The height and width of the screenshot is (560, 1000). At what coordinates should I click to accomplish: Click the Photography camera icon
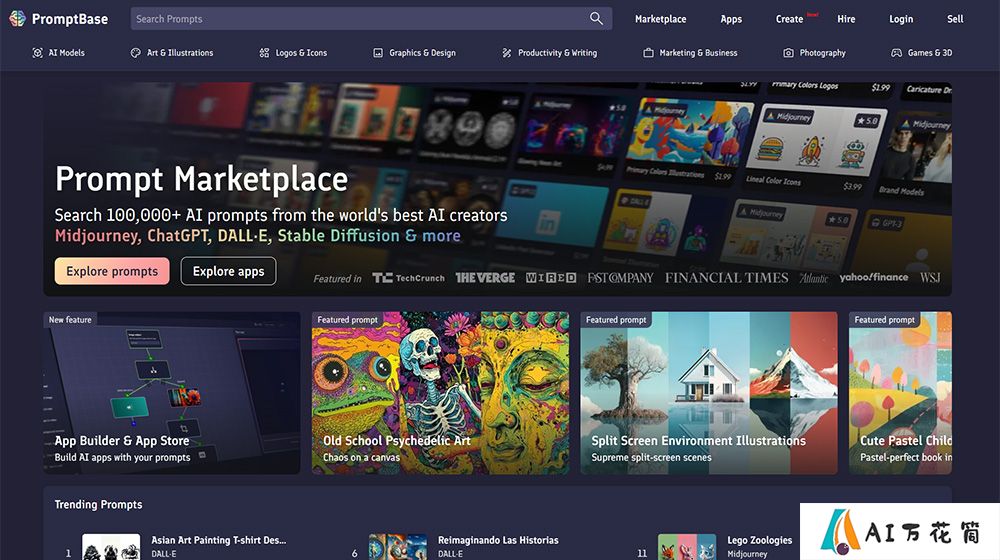(x=788, y=53)
